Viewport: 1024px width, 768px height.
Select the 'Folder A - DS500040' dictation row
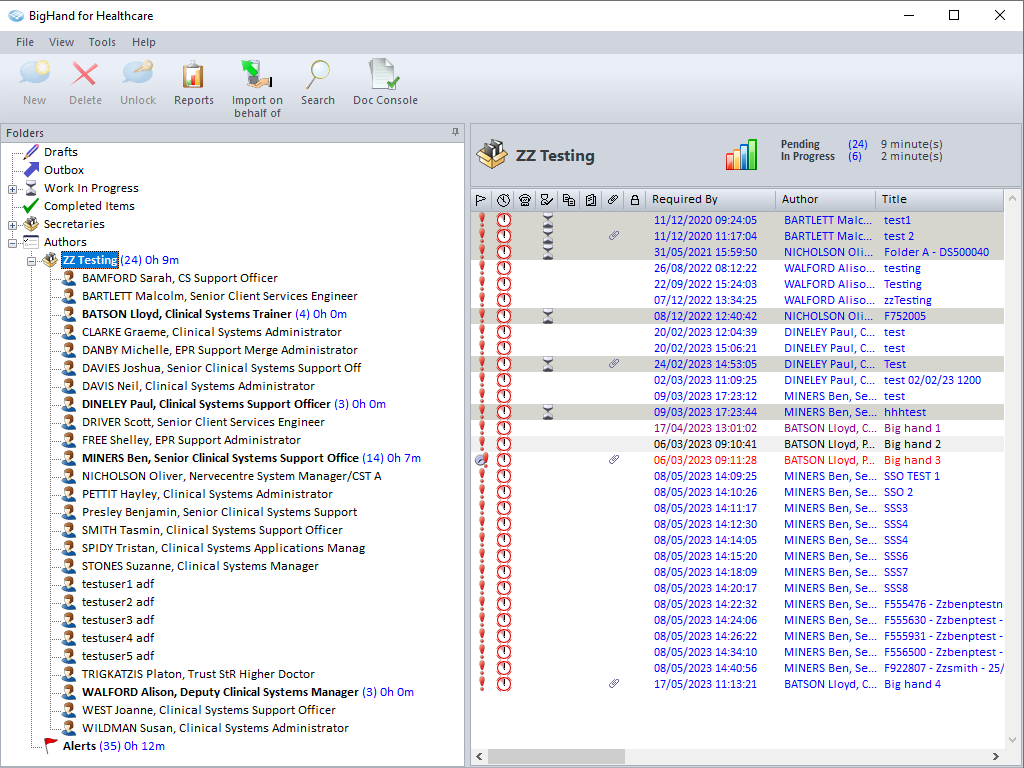(x=737, y=252)
